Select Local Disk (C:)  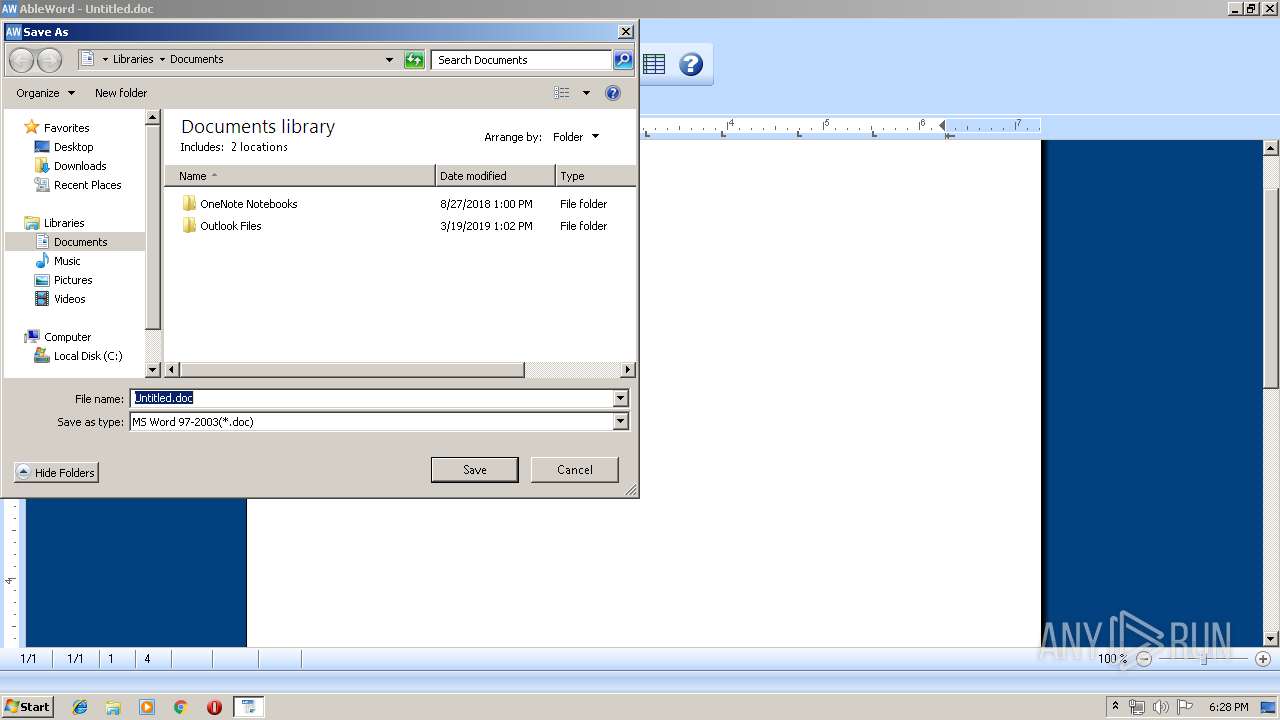[x=78, y=356]
